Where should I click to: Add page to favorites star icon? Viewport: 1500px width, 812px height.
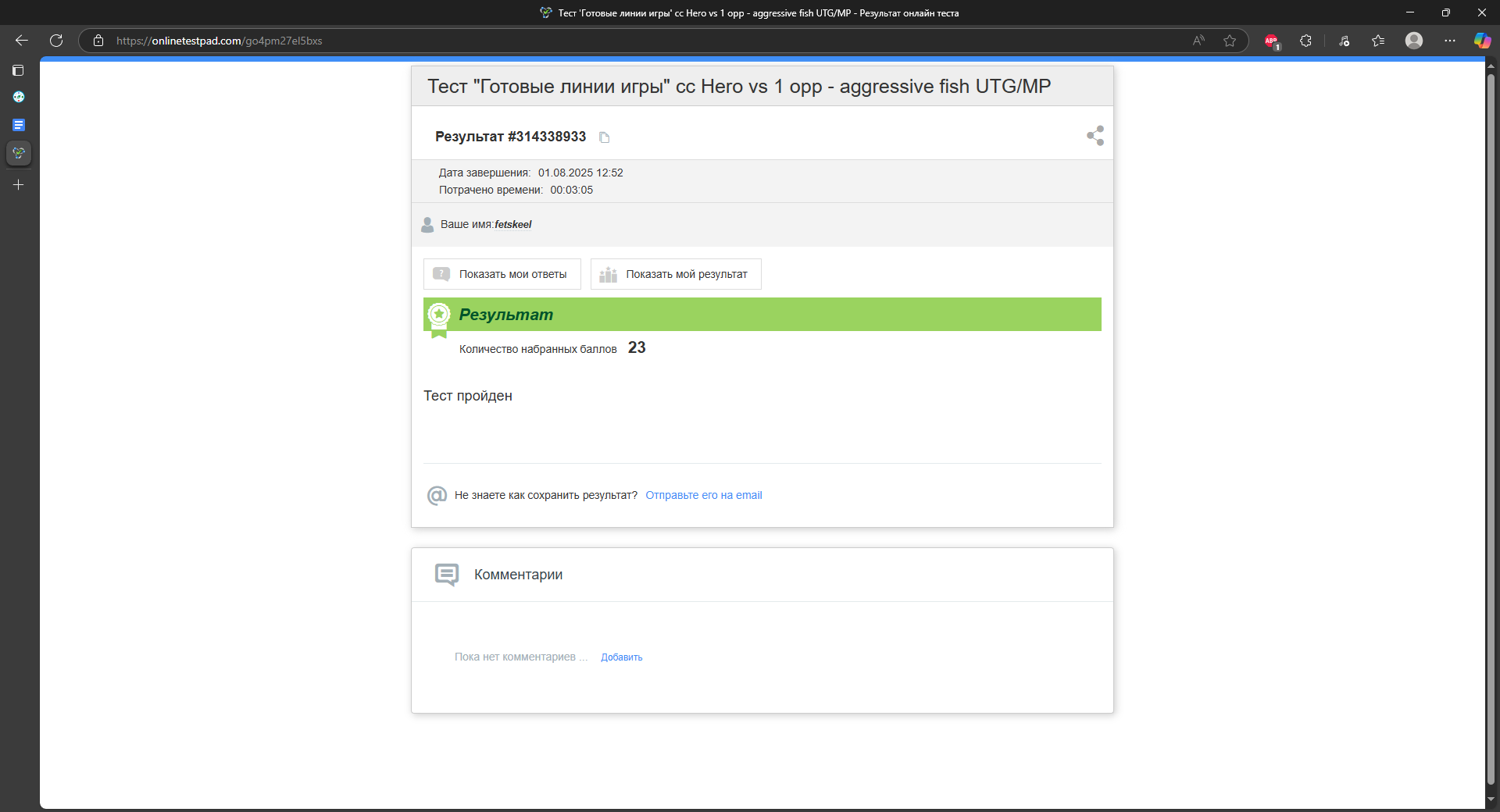coord(1230,41)
